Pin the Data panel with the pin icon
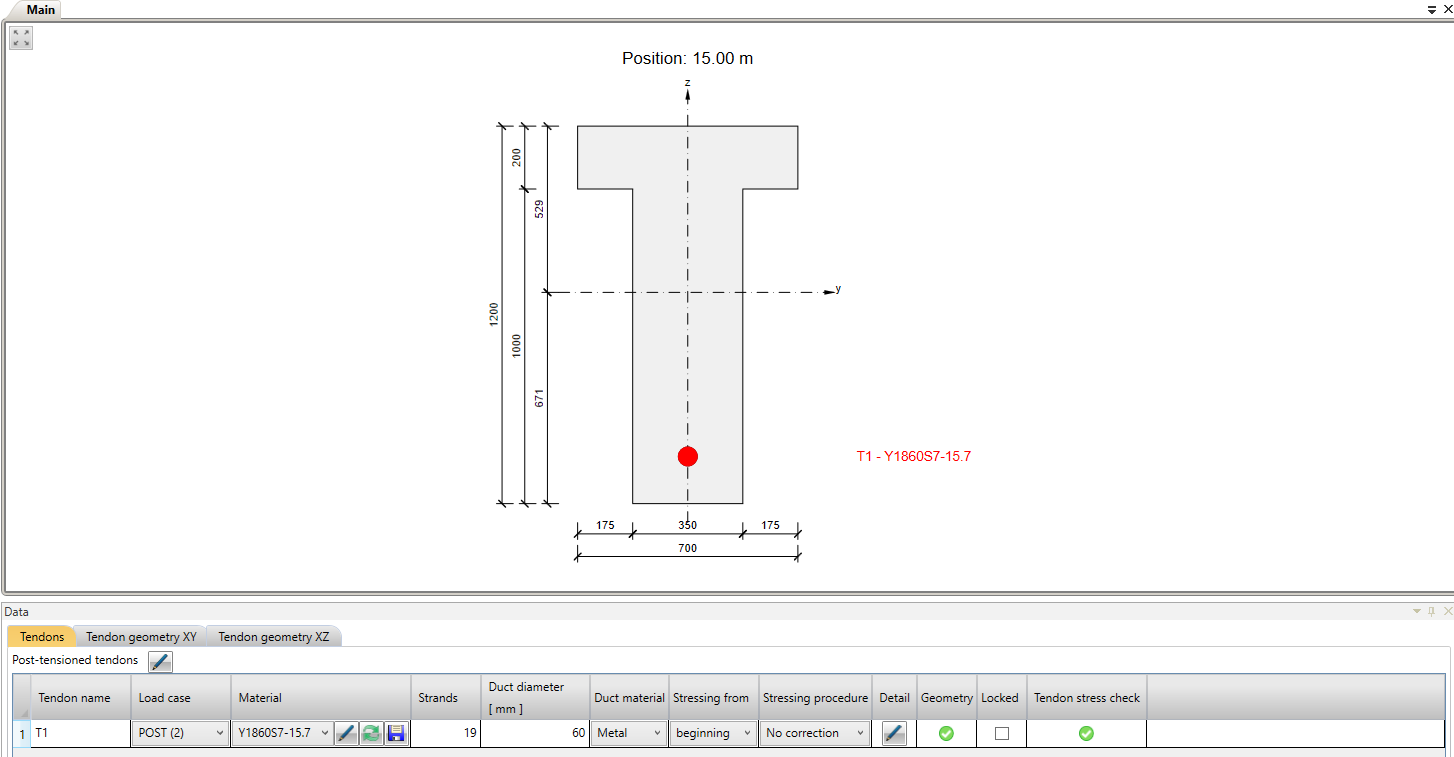 (x=1430, y=611)
